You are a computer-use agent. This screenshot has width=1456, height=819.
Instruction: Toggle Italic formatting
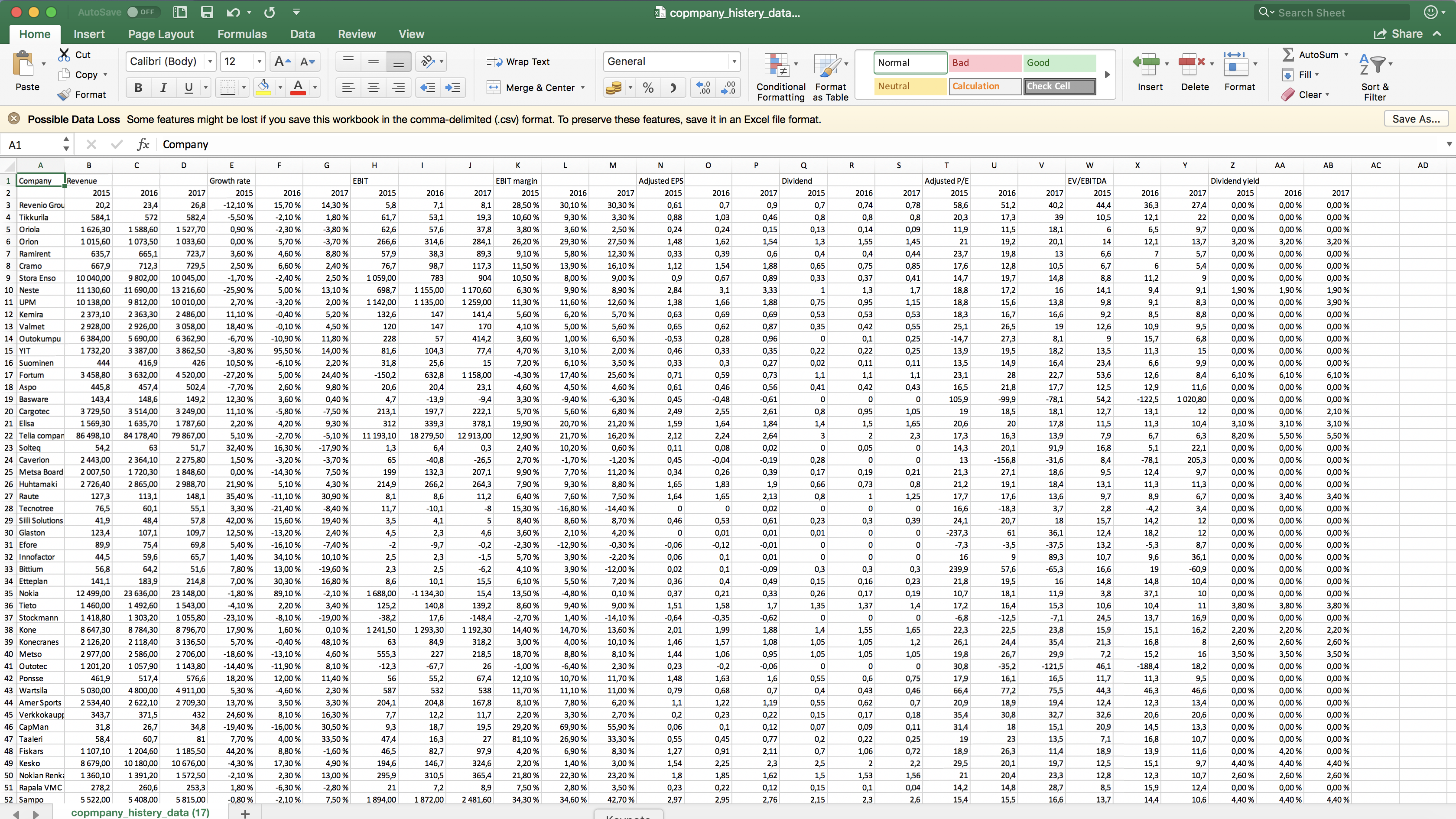coord(163,88)
